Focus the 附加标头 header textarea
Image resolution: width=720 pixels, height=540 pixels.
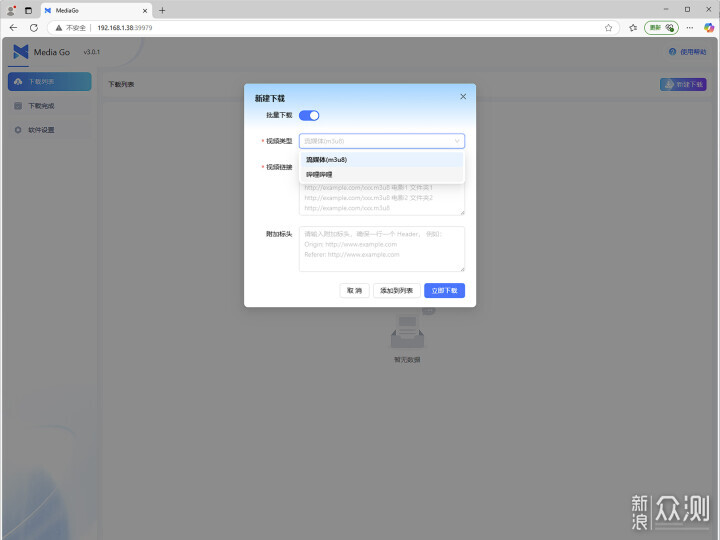point(382,249)
